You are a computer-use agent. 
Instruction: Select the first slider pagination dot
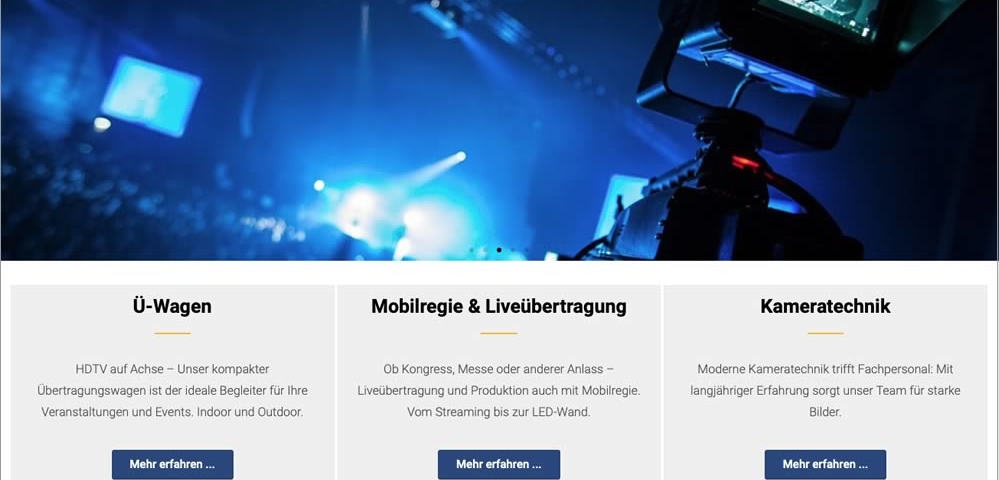tap(471, 250)
